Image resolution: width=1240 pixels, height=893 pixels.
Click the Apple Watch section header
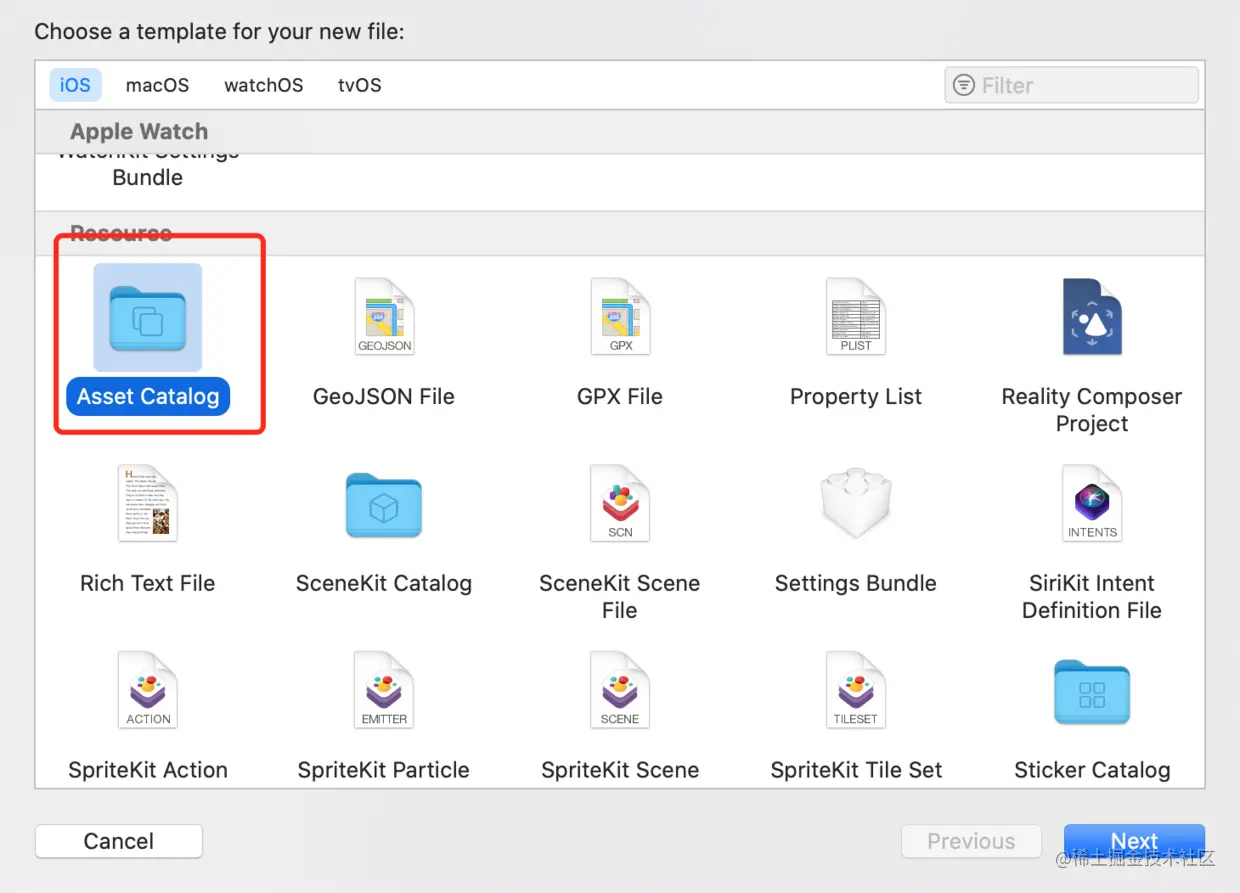pos(620,132)
